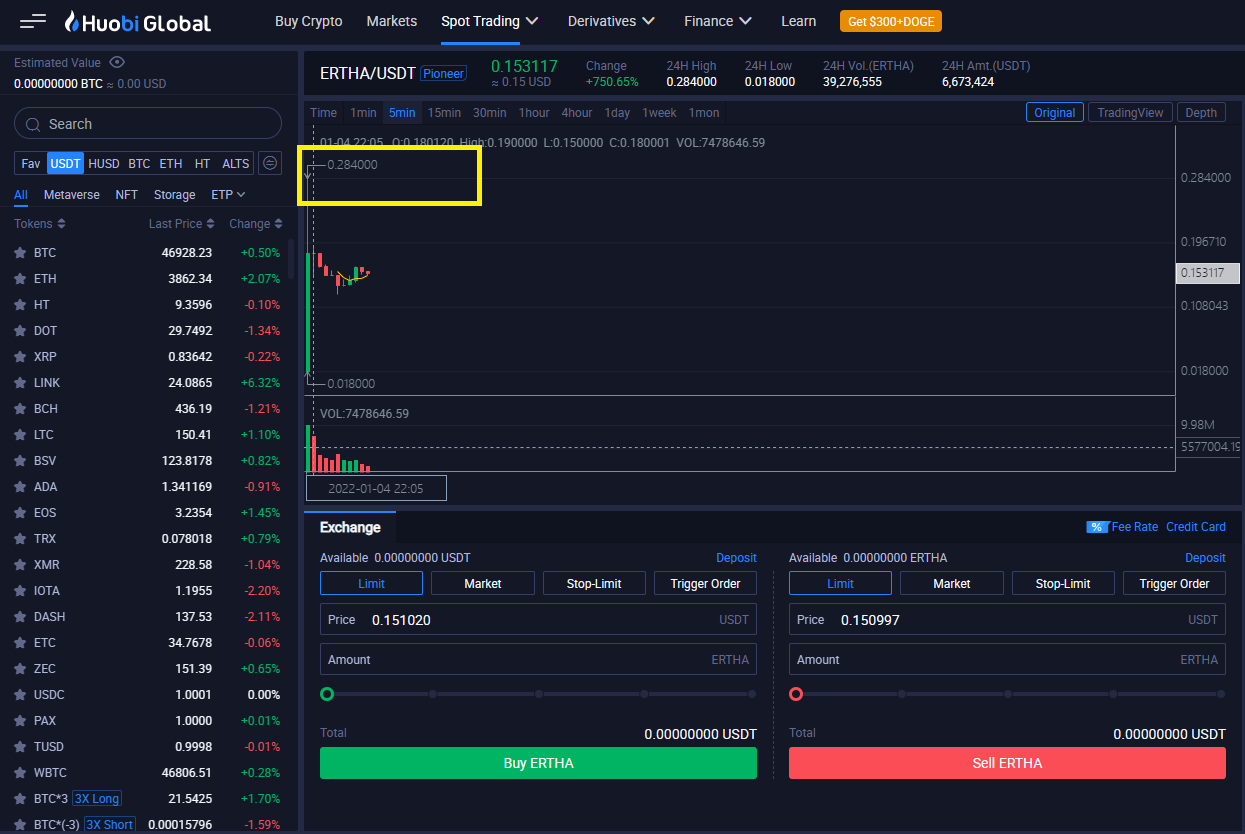1245x834 pixels.
Task: Toggle the Estimated Value eye icon
Action: coord(117,62)
